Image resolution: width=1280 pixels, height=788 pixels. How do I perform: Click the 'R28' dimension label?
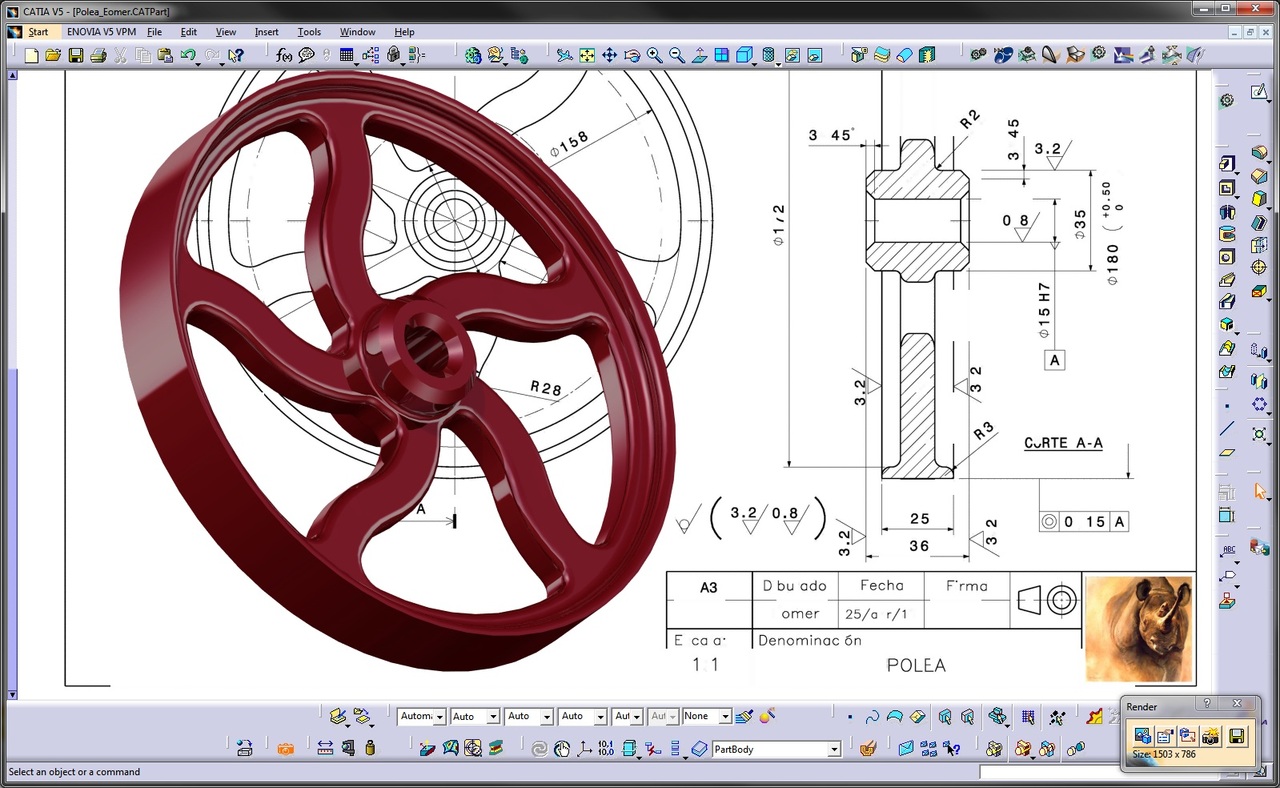[546, 388]
